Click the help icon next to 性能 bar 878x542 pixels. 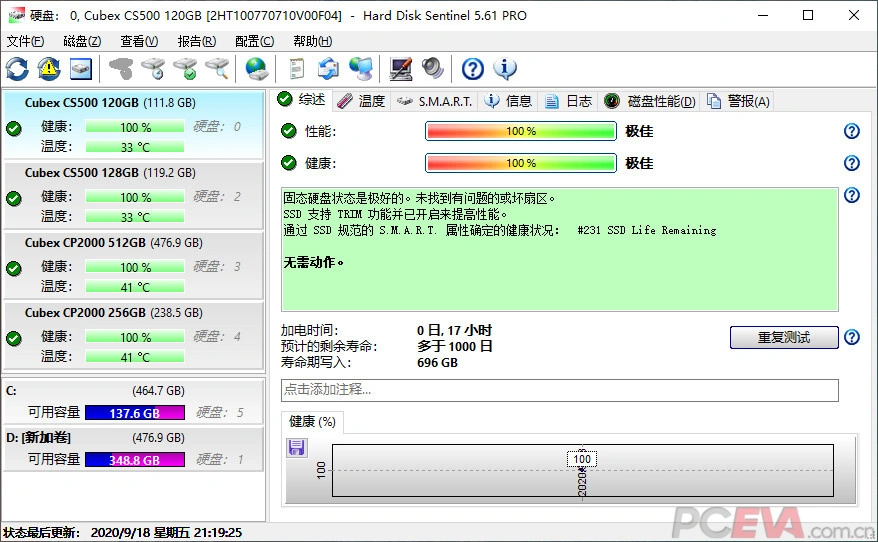(x=852, y=131)
